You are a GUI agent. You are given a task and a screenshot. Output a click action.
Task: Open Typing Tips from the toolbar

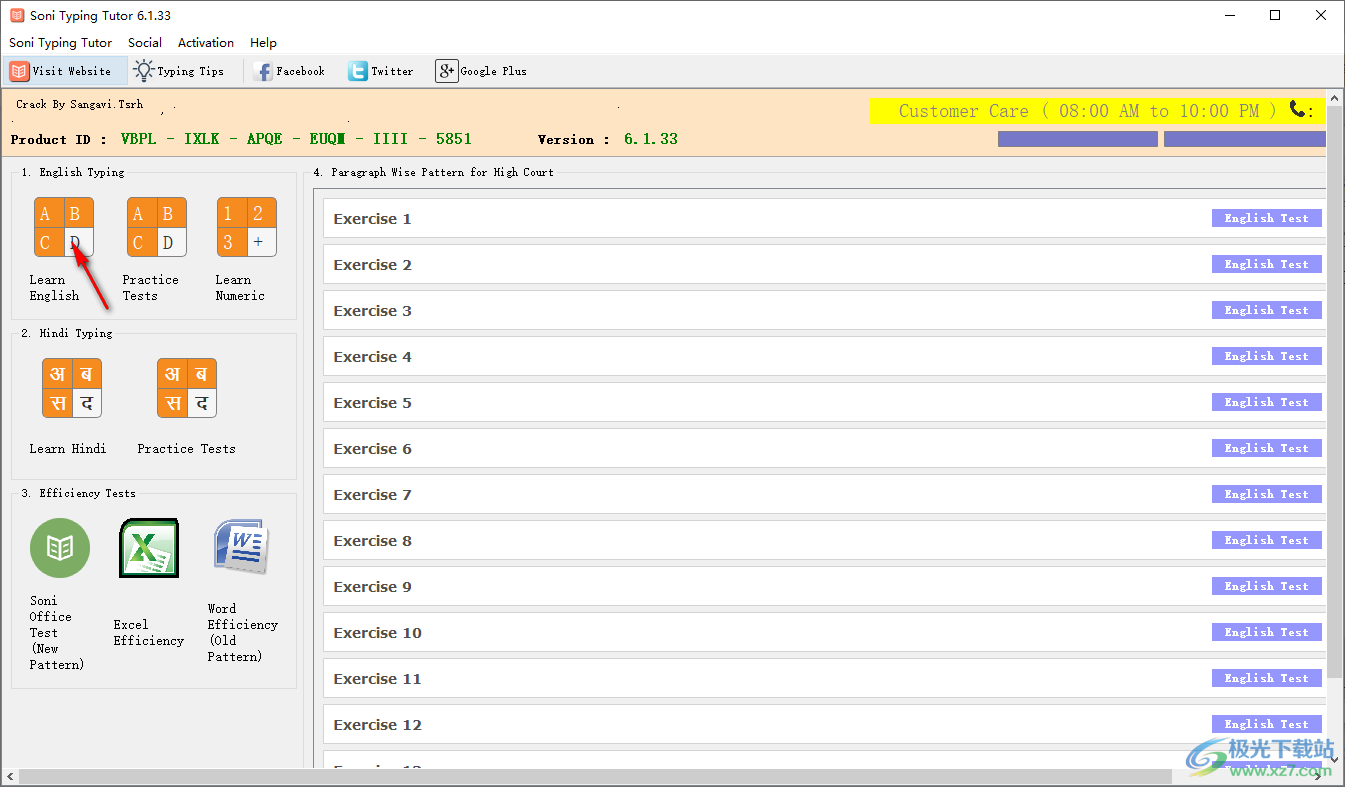180,71
